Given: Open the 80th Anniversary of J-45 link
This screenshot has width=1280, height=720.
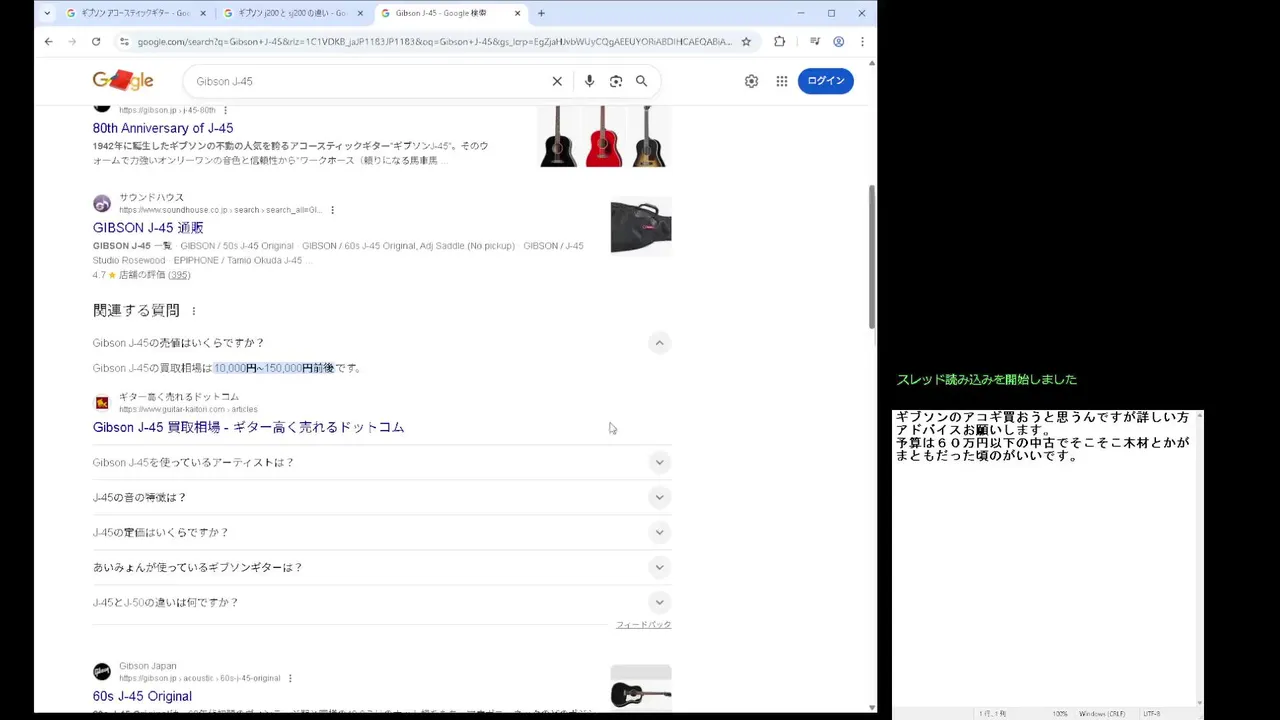Looking at the screenshot, I should pyautogui.click(x=163, y=128).
